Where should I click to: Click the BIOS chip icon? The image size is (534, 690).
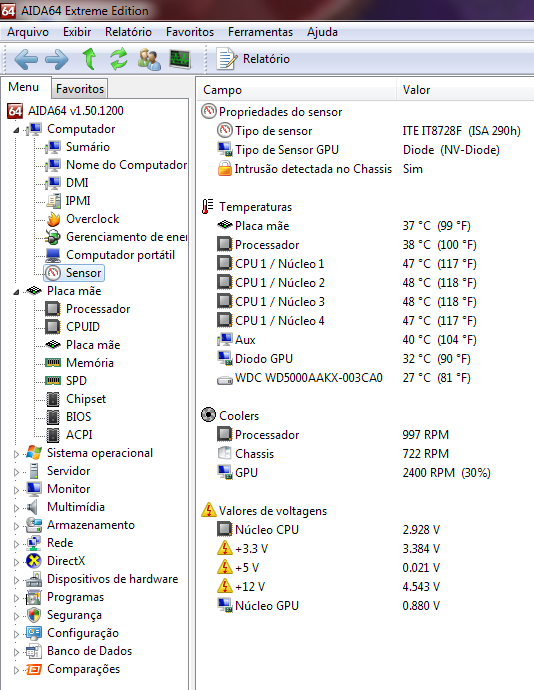coord(53,418)
